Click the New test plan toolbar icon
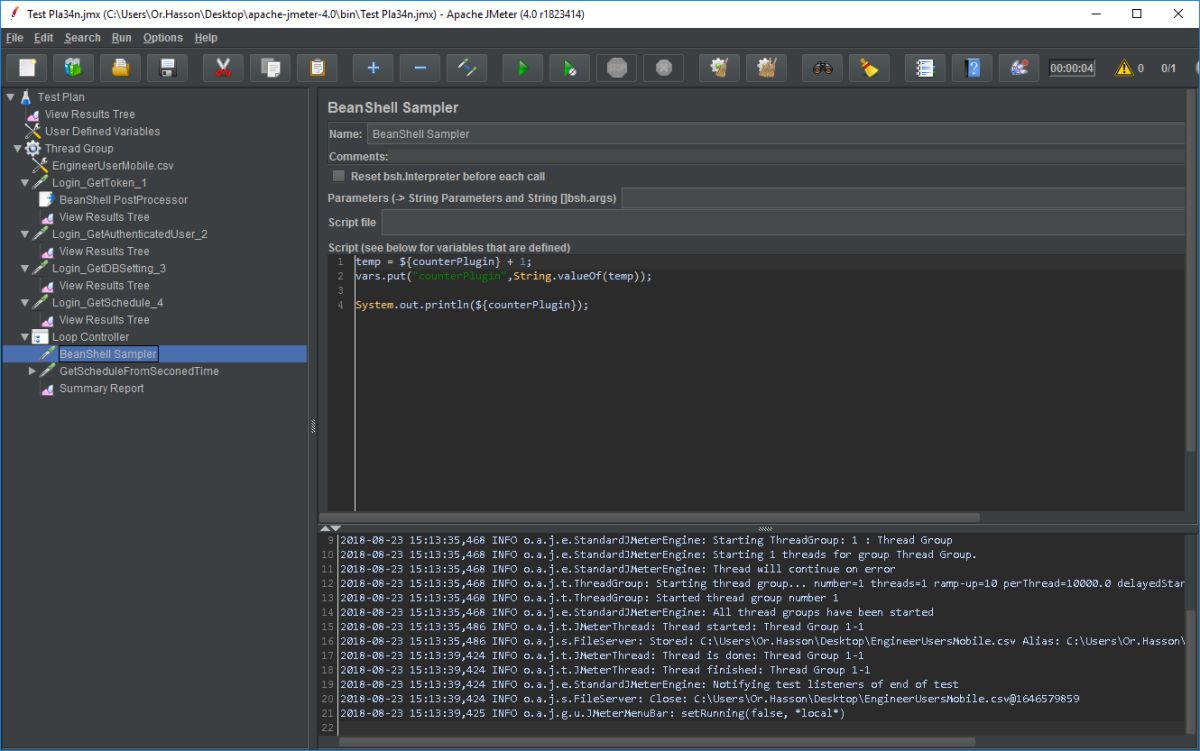1200x751 pixels. 28,68
